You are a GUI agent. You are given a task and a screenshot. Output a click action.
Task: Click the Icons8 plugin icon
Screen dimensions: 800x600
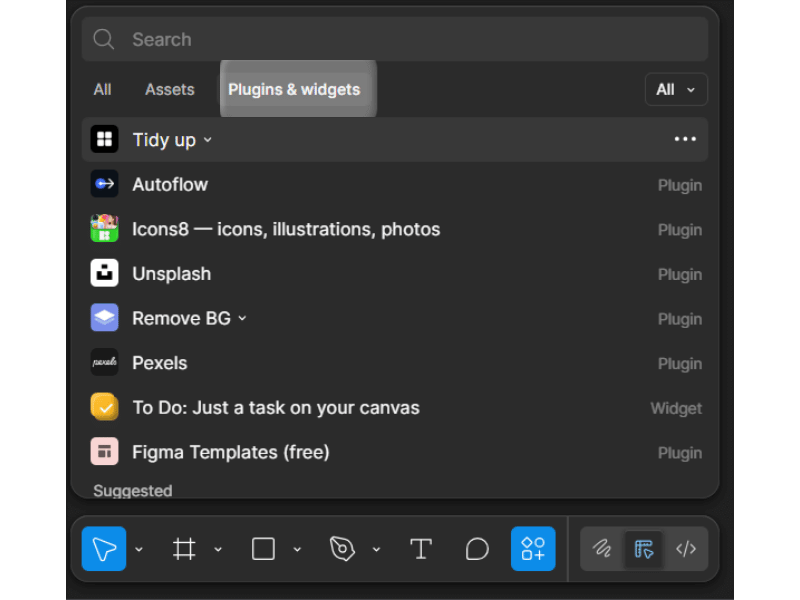point(105,228)
